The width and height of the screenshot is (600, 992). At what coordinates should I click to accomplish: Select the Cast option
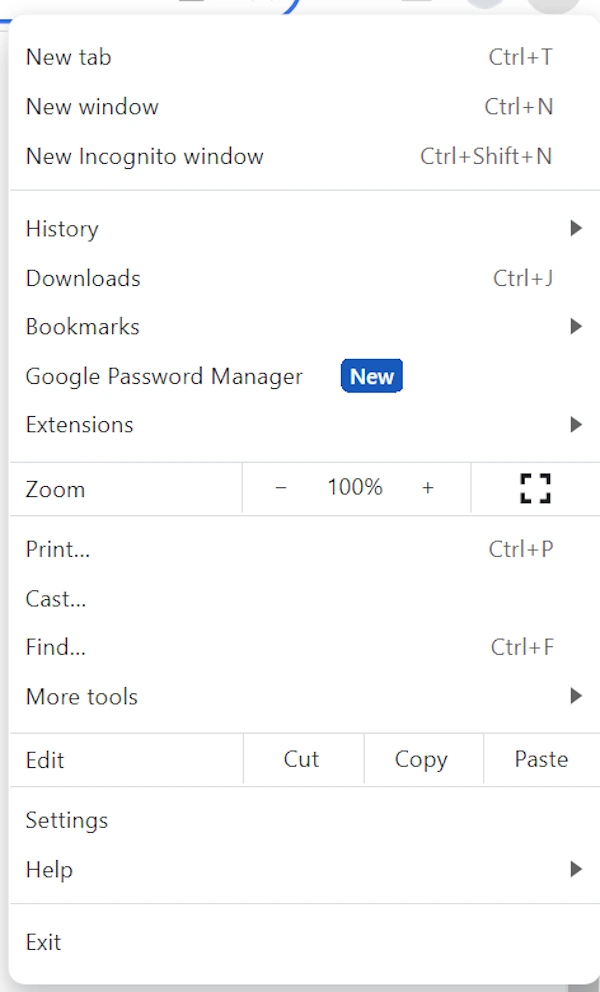point(56,599)
